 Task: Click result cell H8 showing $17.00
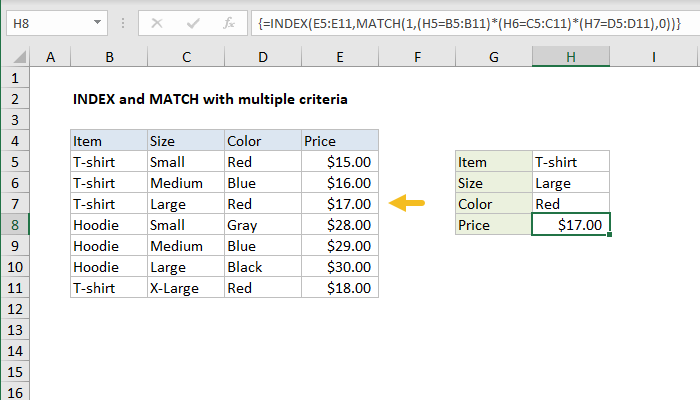[x=571, y=225]
